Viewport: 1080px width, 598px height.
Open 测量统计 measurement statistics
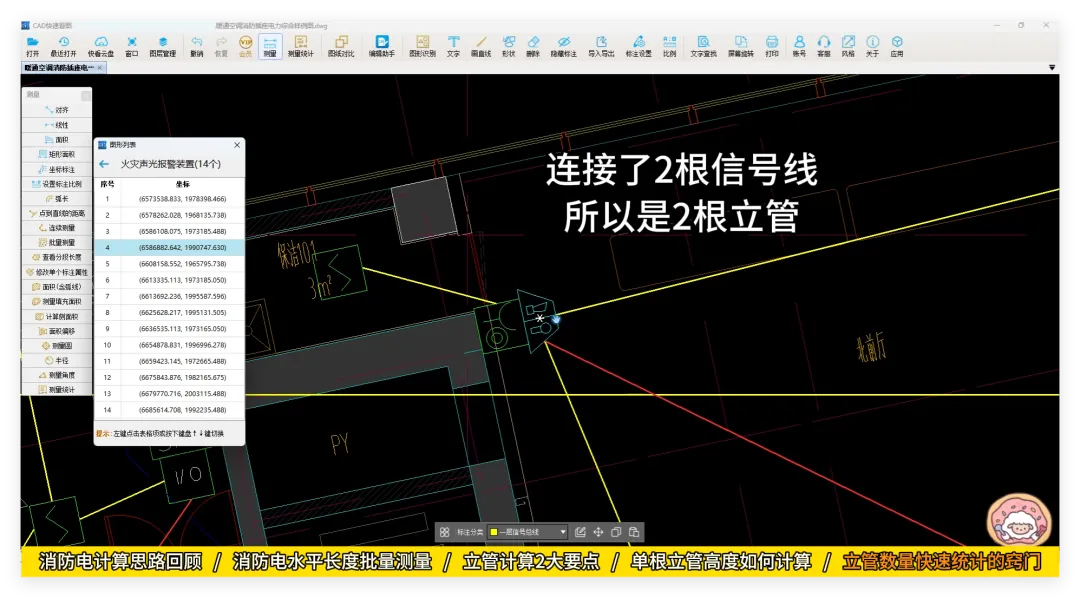tap(300, 46)
